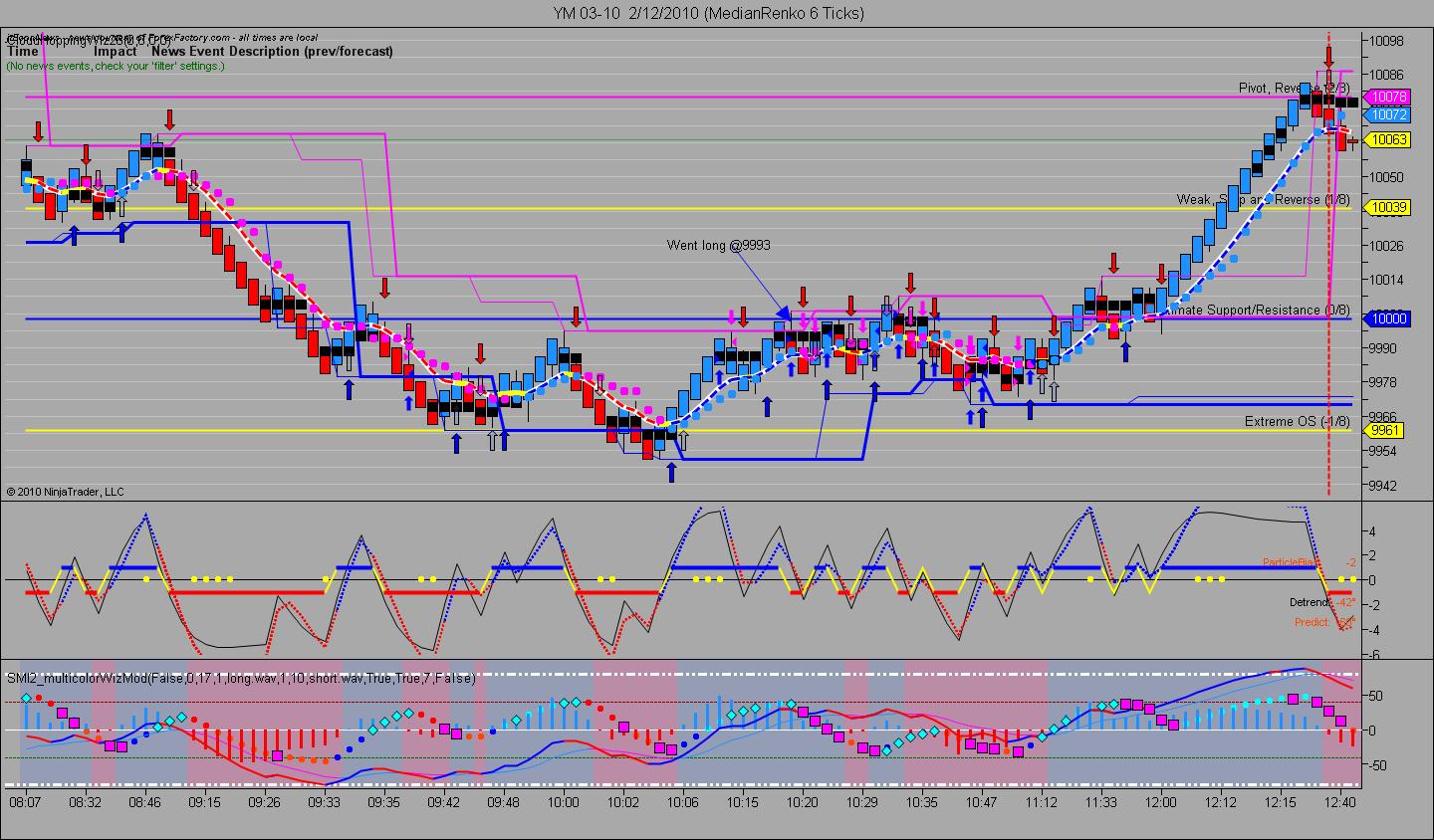This screenshot has height=840, width=1434.
Task: Select the 'Extreme OS (-1/8)' line label
Action: (1298, 422)
